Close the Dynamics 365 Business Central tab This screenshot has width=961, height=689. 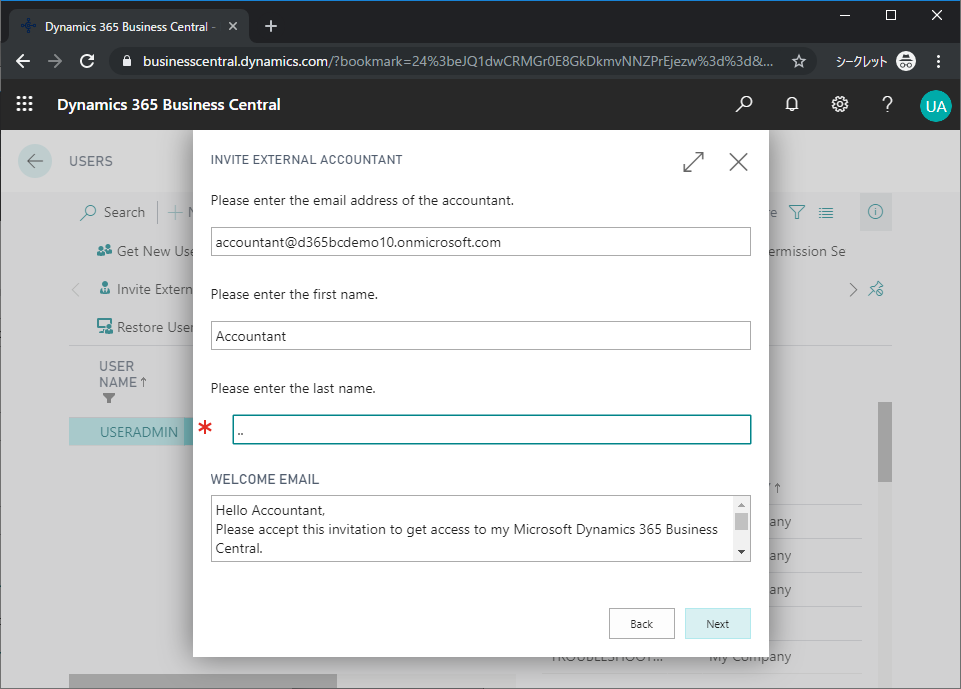(233, 26)
